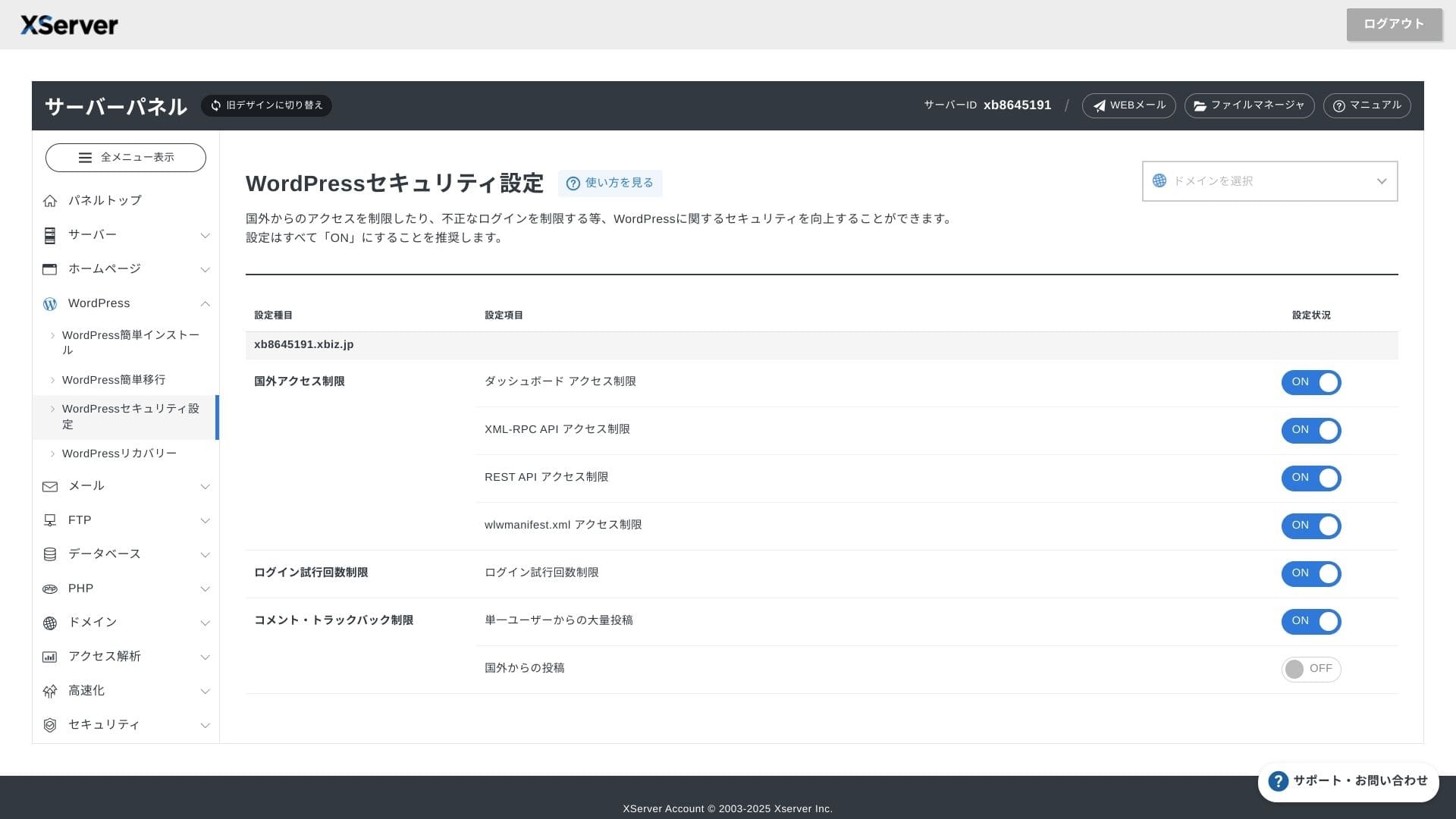Open WordPress簡単インストール menu item
The image size is (1456, 819).
click(x=126, y=343)
